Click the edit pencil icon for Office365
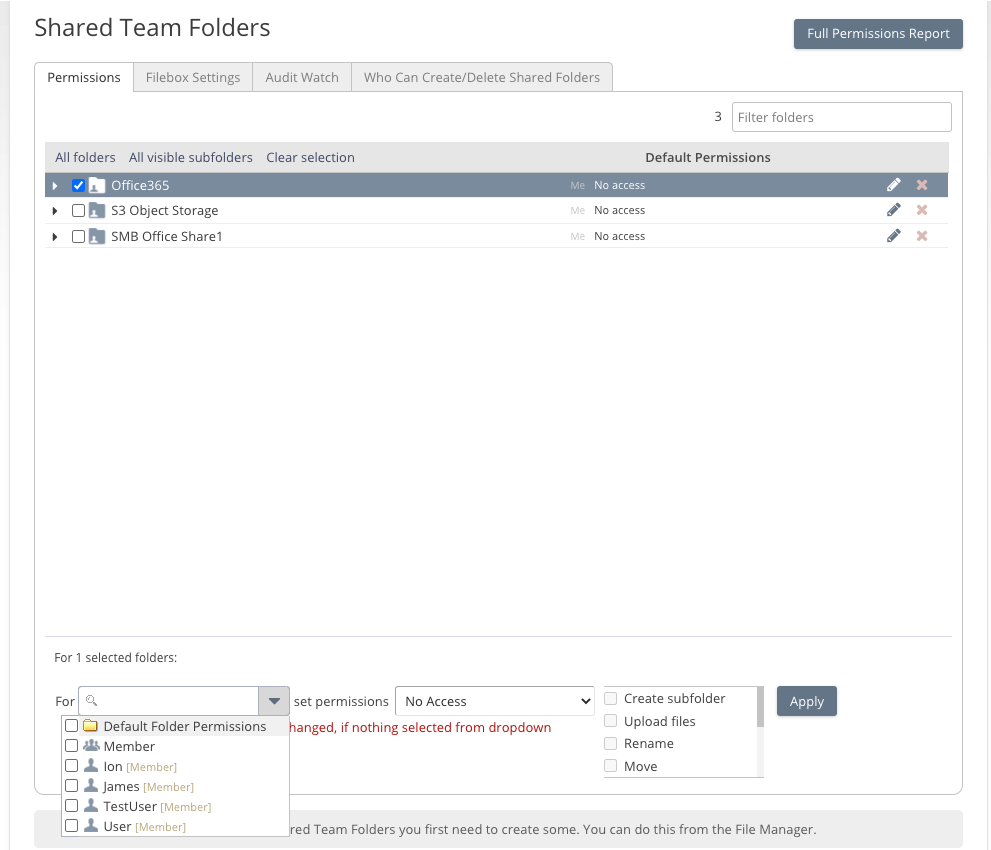The height and width of the screenshot is (850, 991). [894, 185]
